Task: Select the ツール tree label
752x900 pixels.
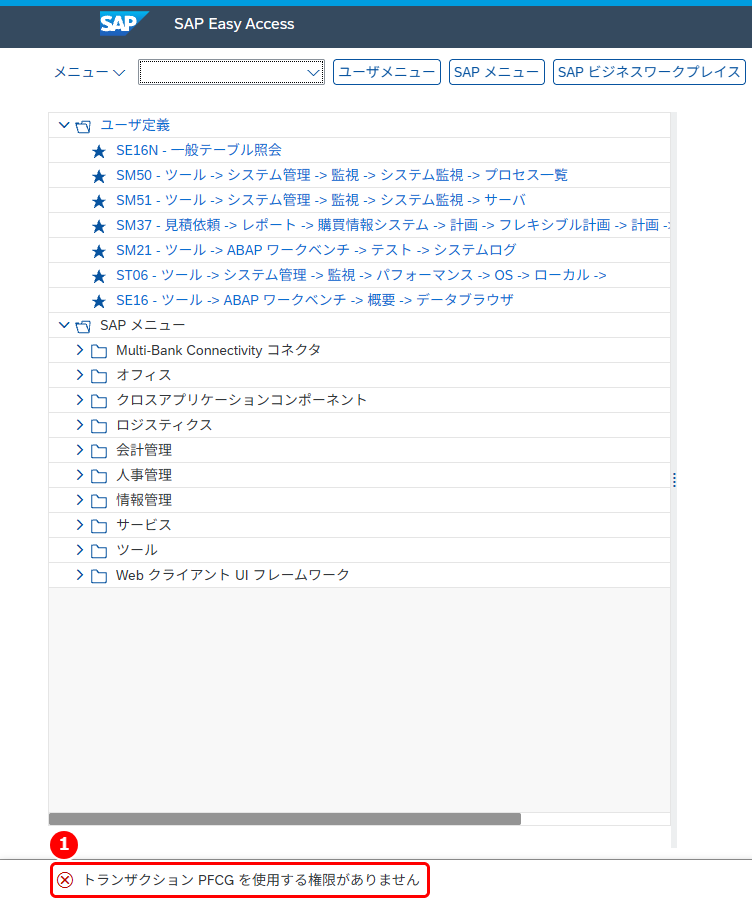Action: (137, 550)
